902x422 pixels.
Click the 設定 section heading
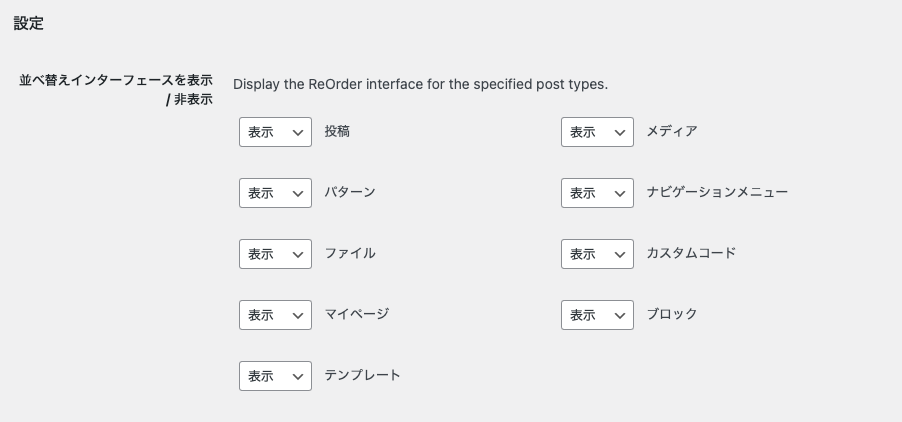[x=28, y=24]
